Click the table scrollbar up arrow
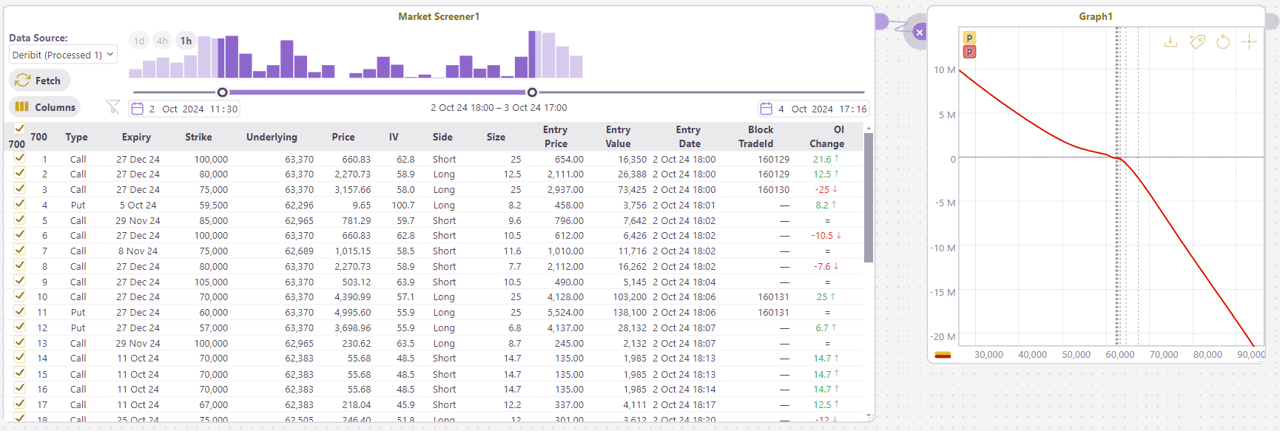 869,128
